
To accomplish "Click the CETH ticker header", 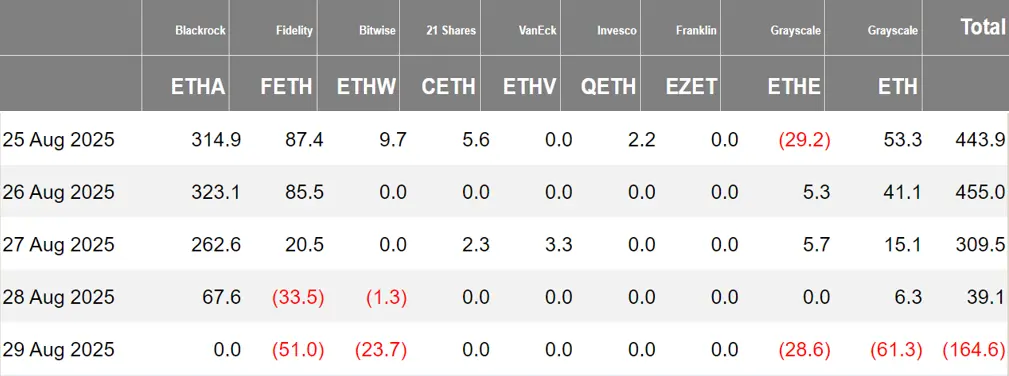I will point(449,86).
